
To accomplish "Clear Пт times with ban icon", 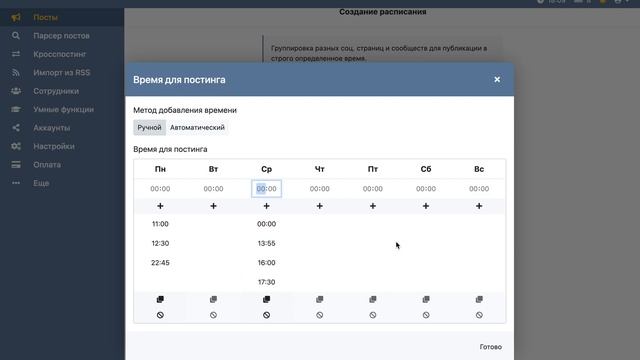I will 373,315.
